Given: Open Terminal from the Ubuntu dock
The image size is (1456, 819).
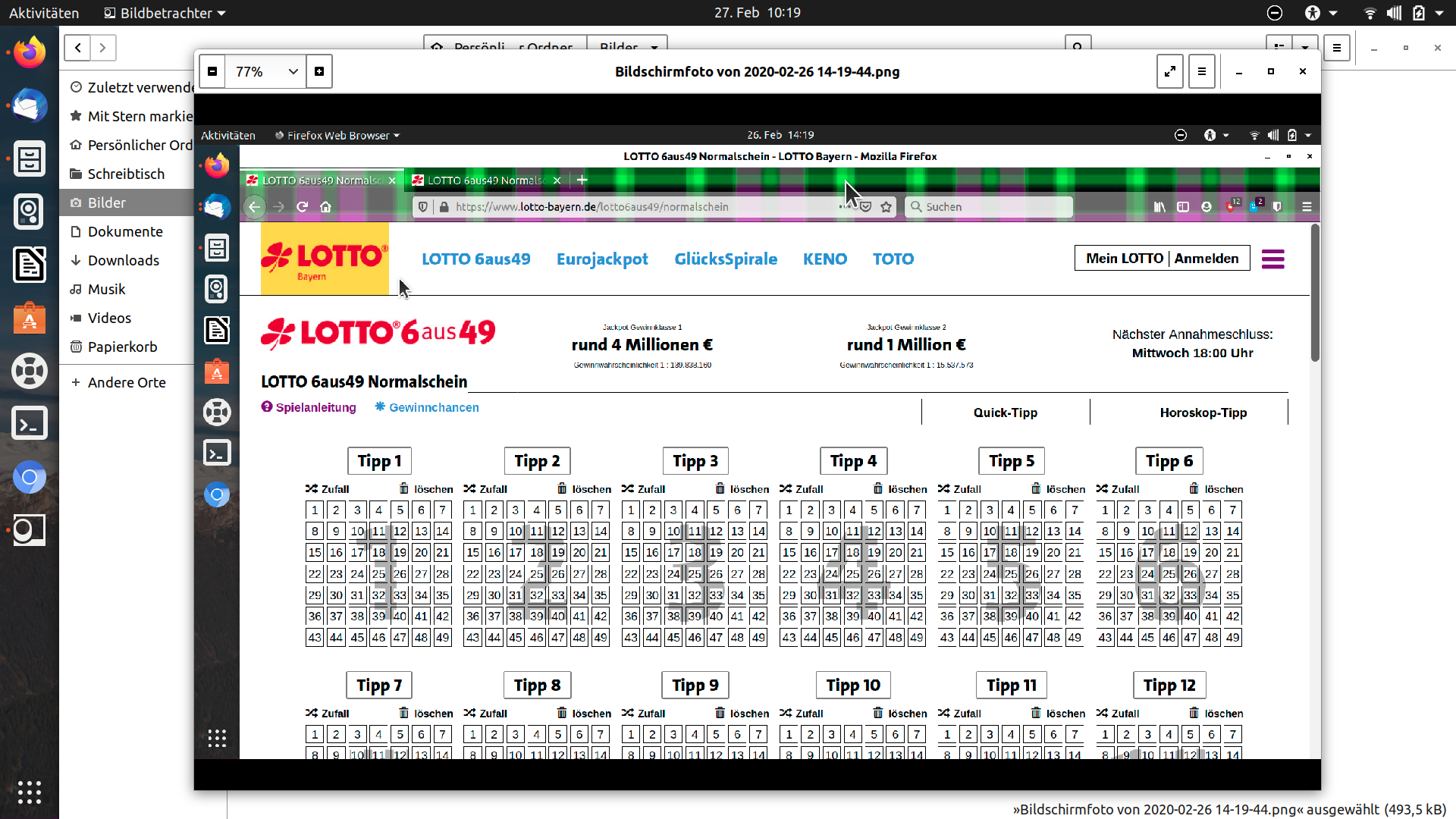Looking at the screenshot, I should coord(30,424).
